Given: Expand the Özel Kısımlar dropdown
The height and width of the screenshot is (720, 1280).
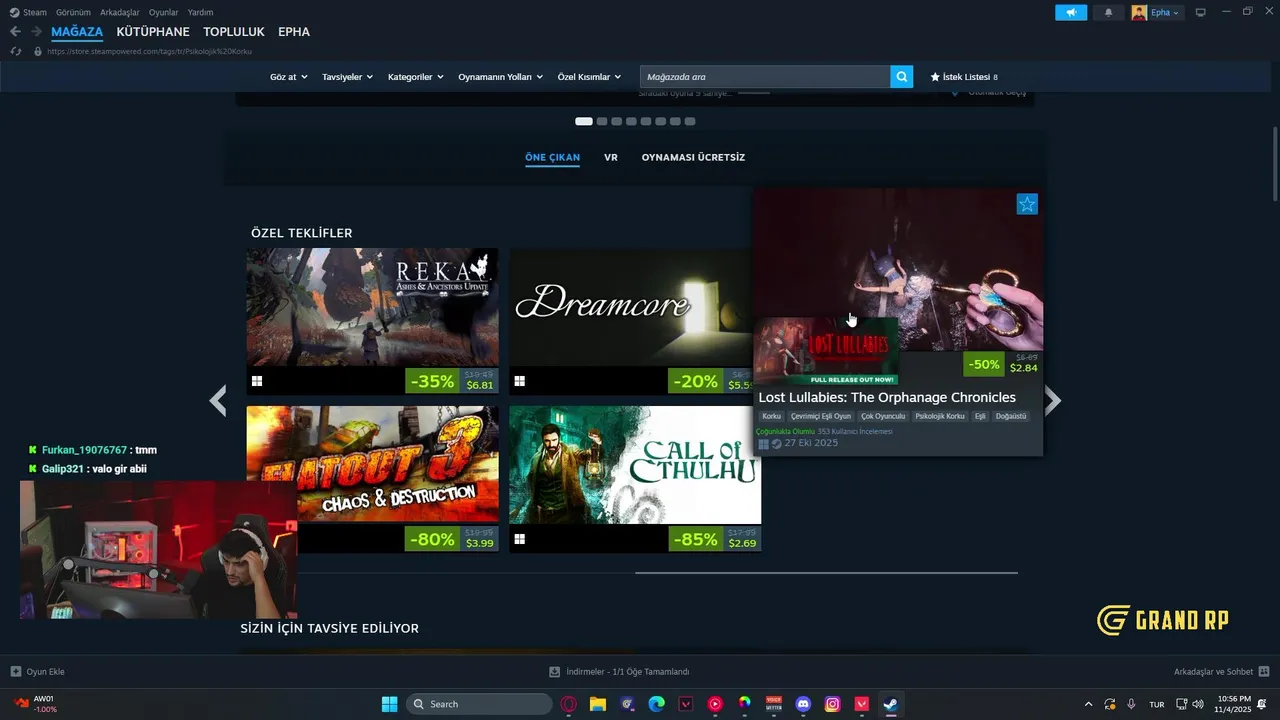Looking at the screenshot, I should 589,77.
